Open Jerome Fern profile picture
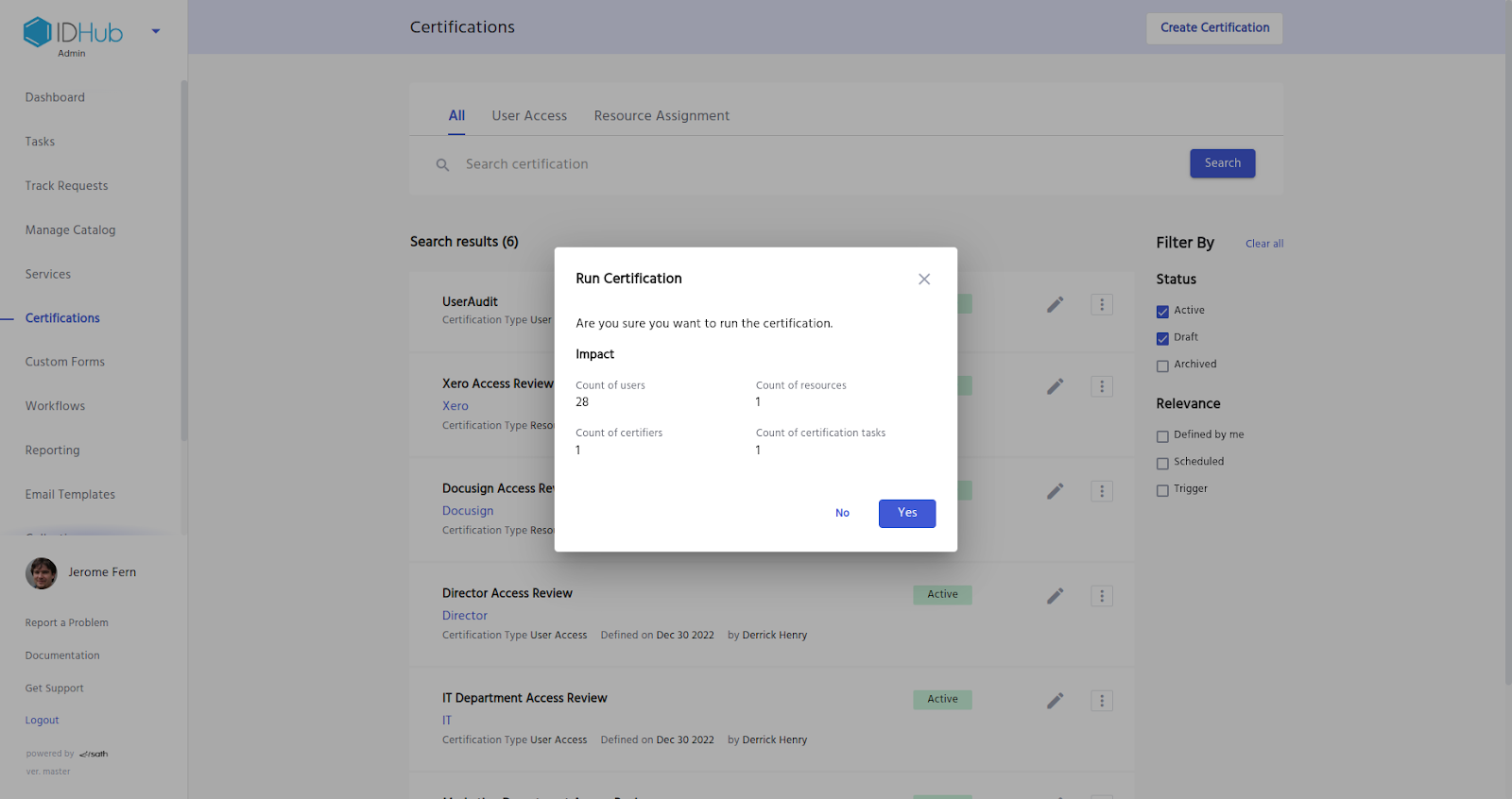Screen dimensions: 1512x799 [x=41, y=573]
